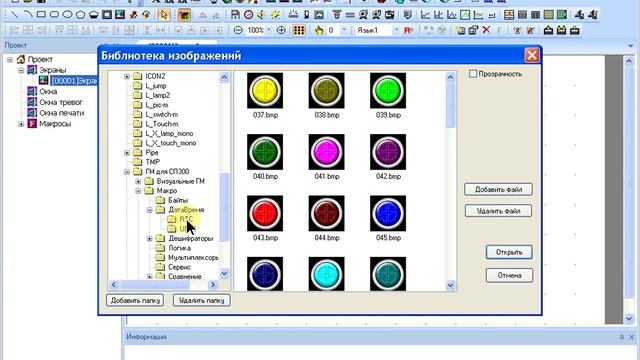Screen dimensions: 640x360
Task: Click the highlighted image library toolbar icon
Action: point(184,15)
